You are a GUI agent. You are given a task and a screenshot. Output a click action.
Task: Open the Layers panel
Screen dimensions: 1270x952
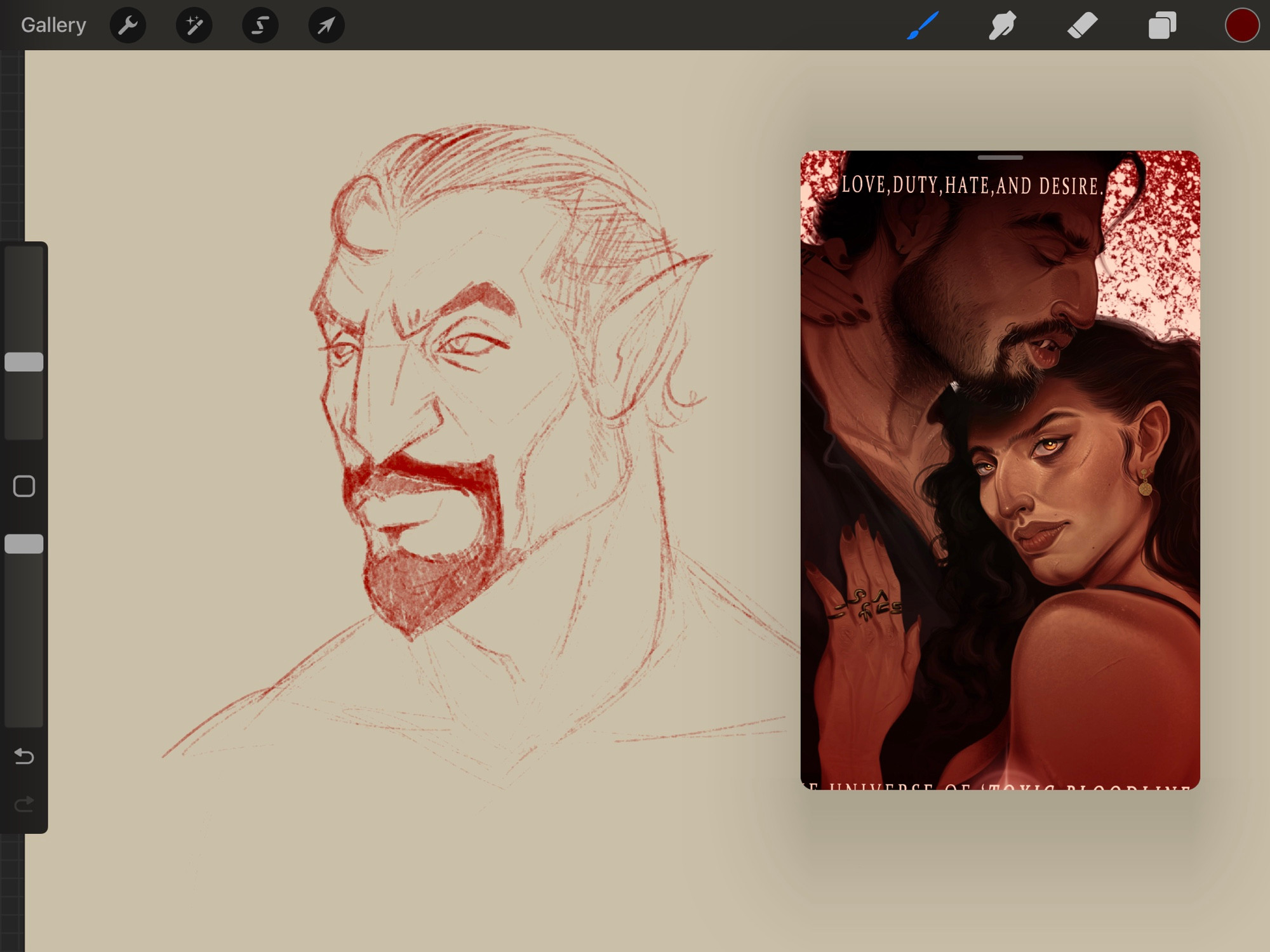[1162, 25]
